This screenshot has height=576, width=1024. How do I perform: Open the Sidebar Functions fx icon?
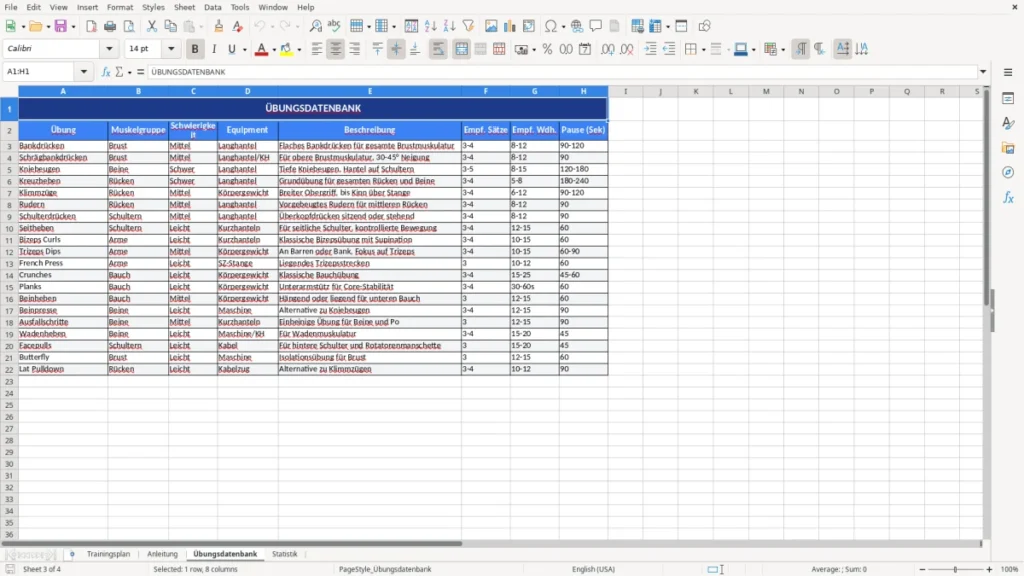coord(1008,197)
